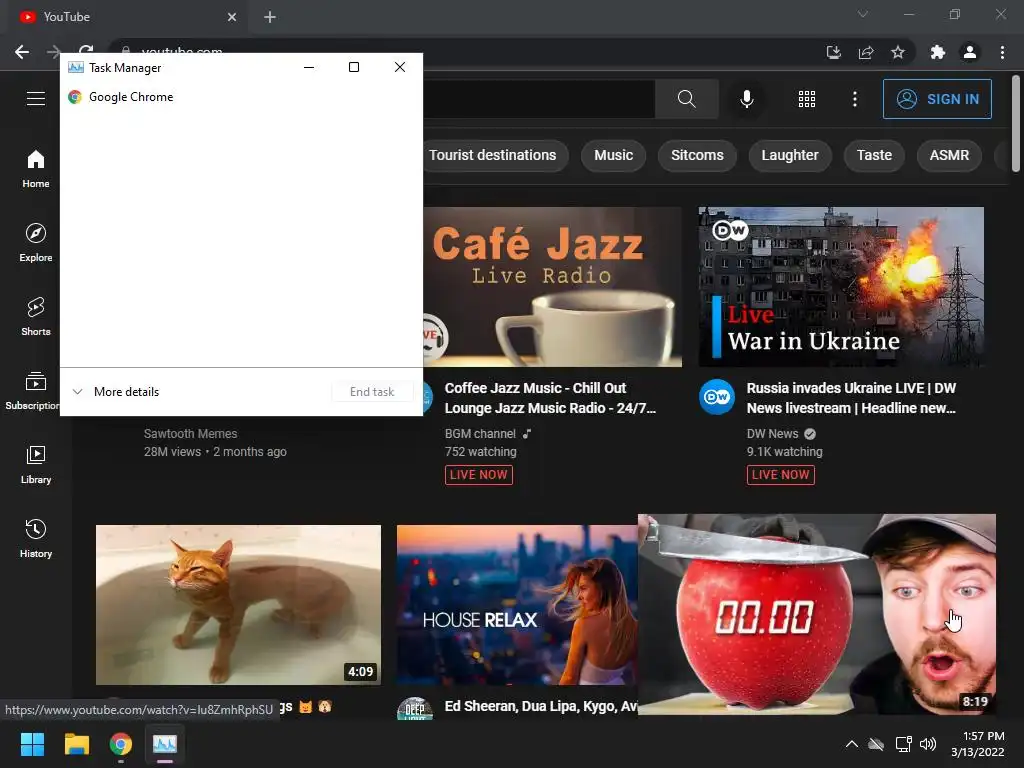The height and width of the screenshot is (768, 1024).
Task: Select Taste filter chip
Action: (874, 155)
